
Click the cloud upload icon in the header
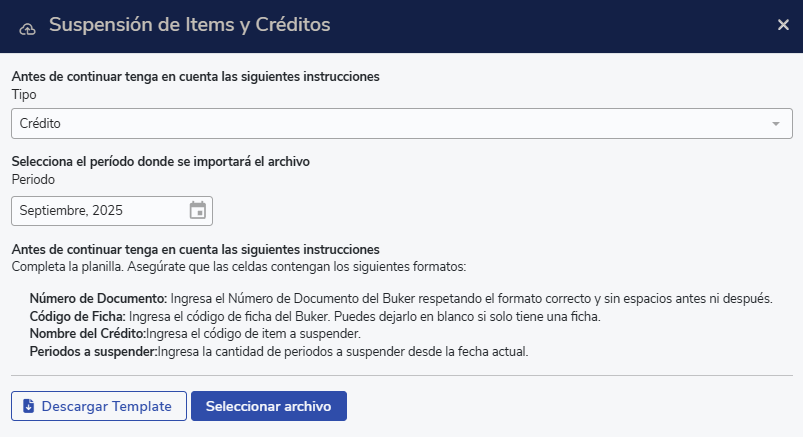pos(28,27)
